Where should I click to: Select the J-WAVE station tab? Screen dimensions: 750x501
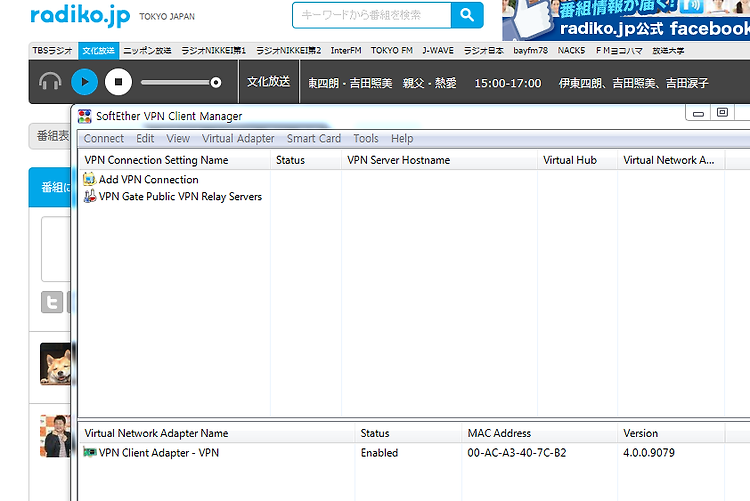(x=438, y=51)
